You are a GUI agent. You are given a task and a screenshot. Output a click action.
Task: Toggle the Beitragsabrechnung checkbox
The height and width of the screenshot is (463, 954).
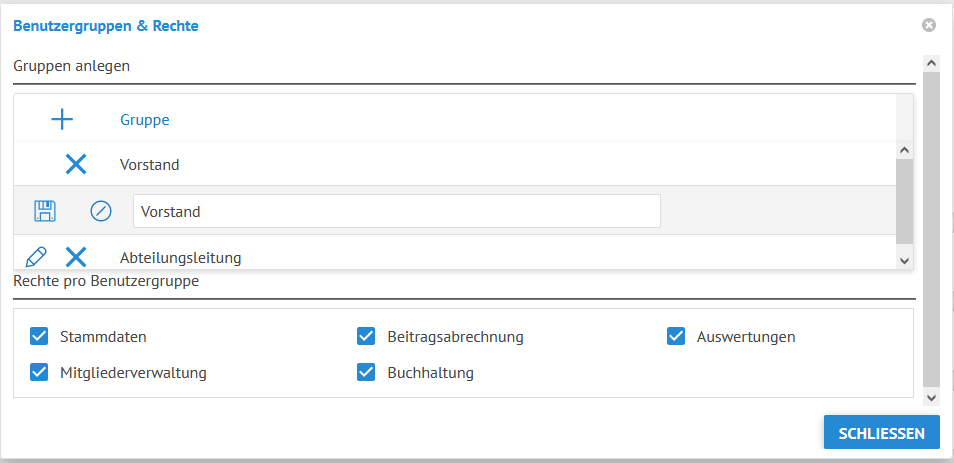coord(366,336)
